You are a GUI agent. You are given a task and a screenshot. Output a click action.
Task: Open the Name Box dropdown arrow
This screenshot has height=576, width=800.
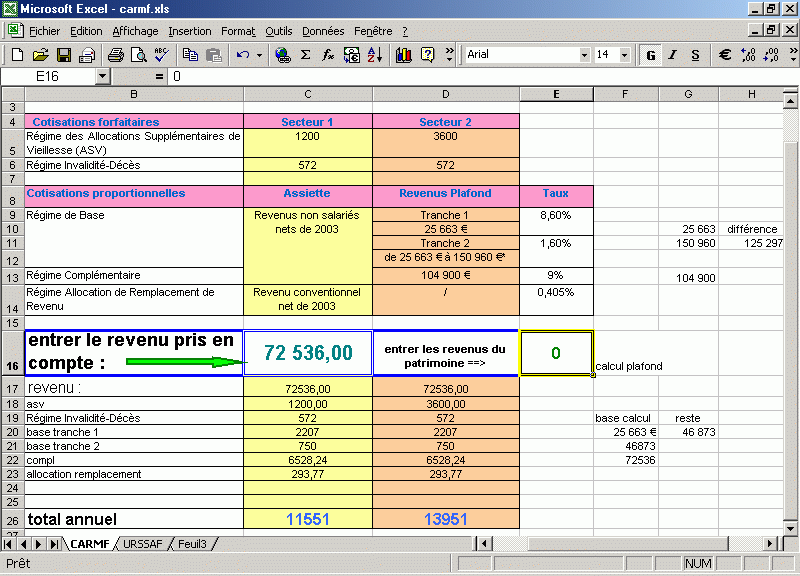(x=102, y=76)
